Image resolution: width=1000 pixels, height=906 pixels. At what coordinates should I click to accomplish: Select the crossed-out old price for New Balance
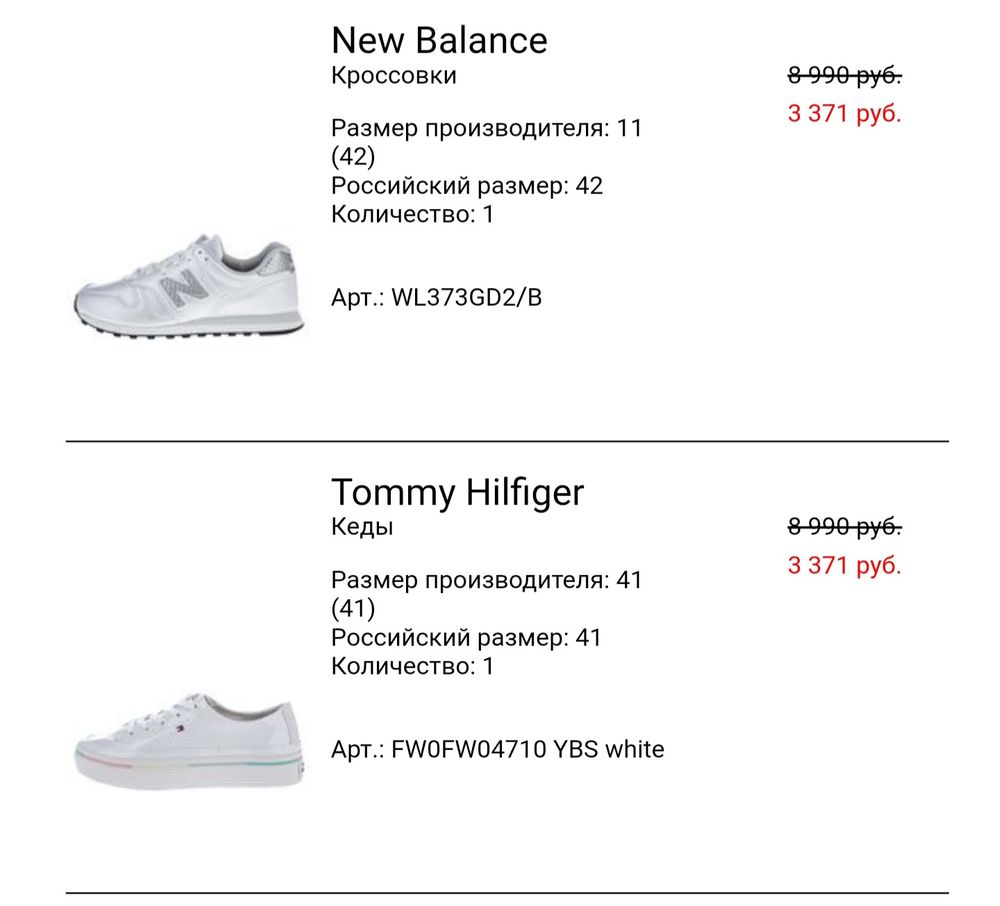tap(844, 75)
